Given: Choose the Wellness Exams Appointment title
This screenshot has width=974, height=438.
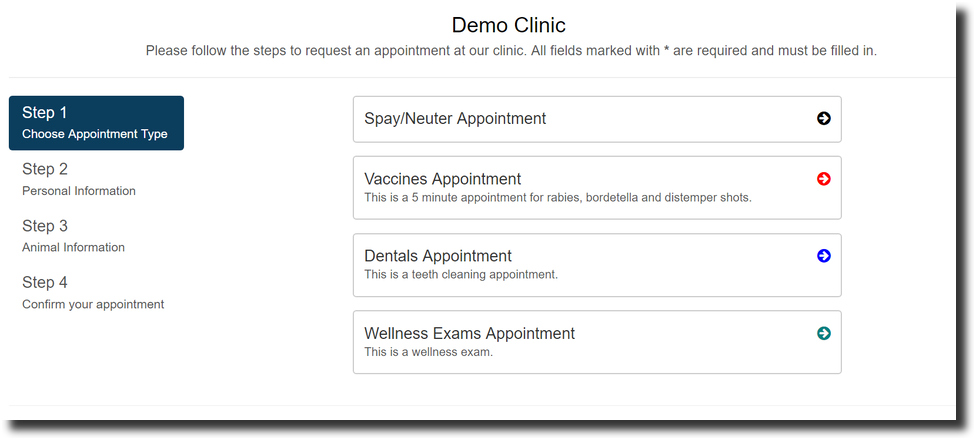Looking at the screenshot, I should click(469, 333).
